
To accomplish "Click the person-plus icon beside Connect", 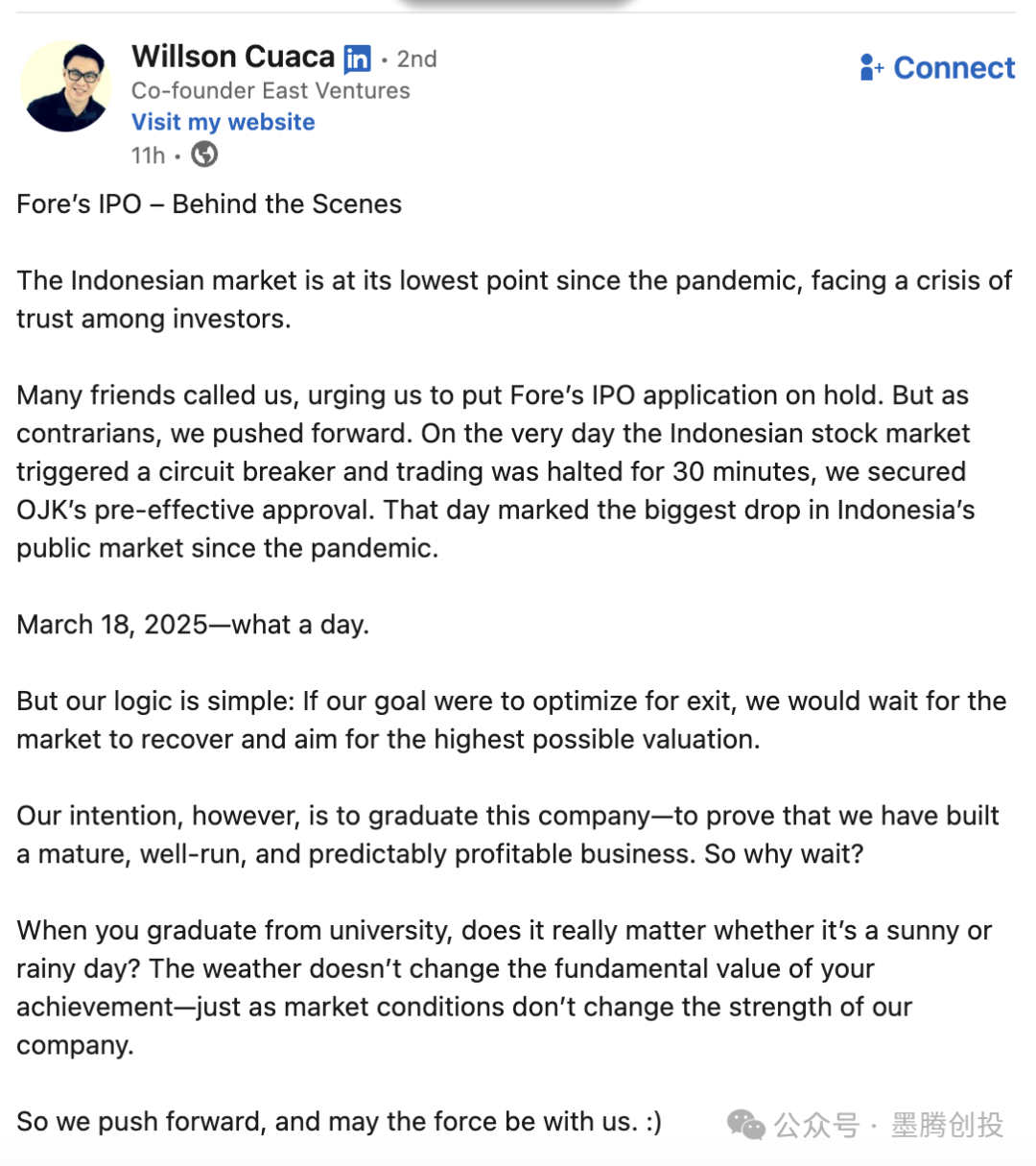I will 871,68.
